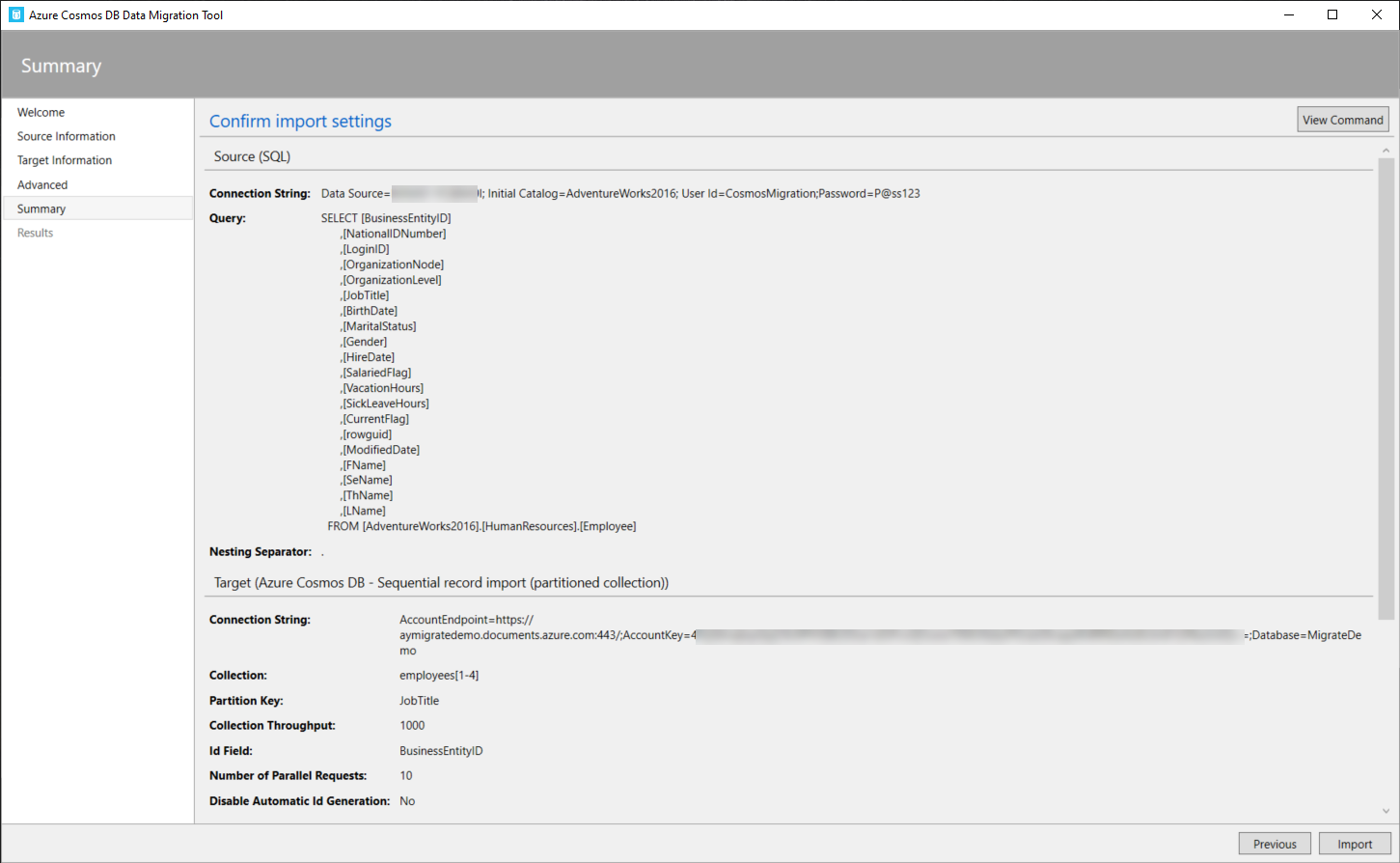Click the [OrganizationNode] query column
Viewport: 1400px width, 863px height.
392,264
